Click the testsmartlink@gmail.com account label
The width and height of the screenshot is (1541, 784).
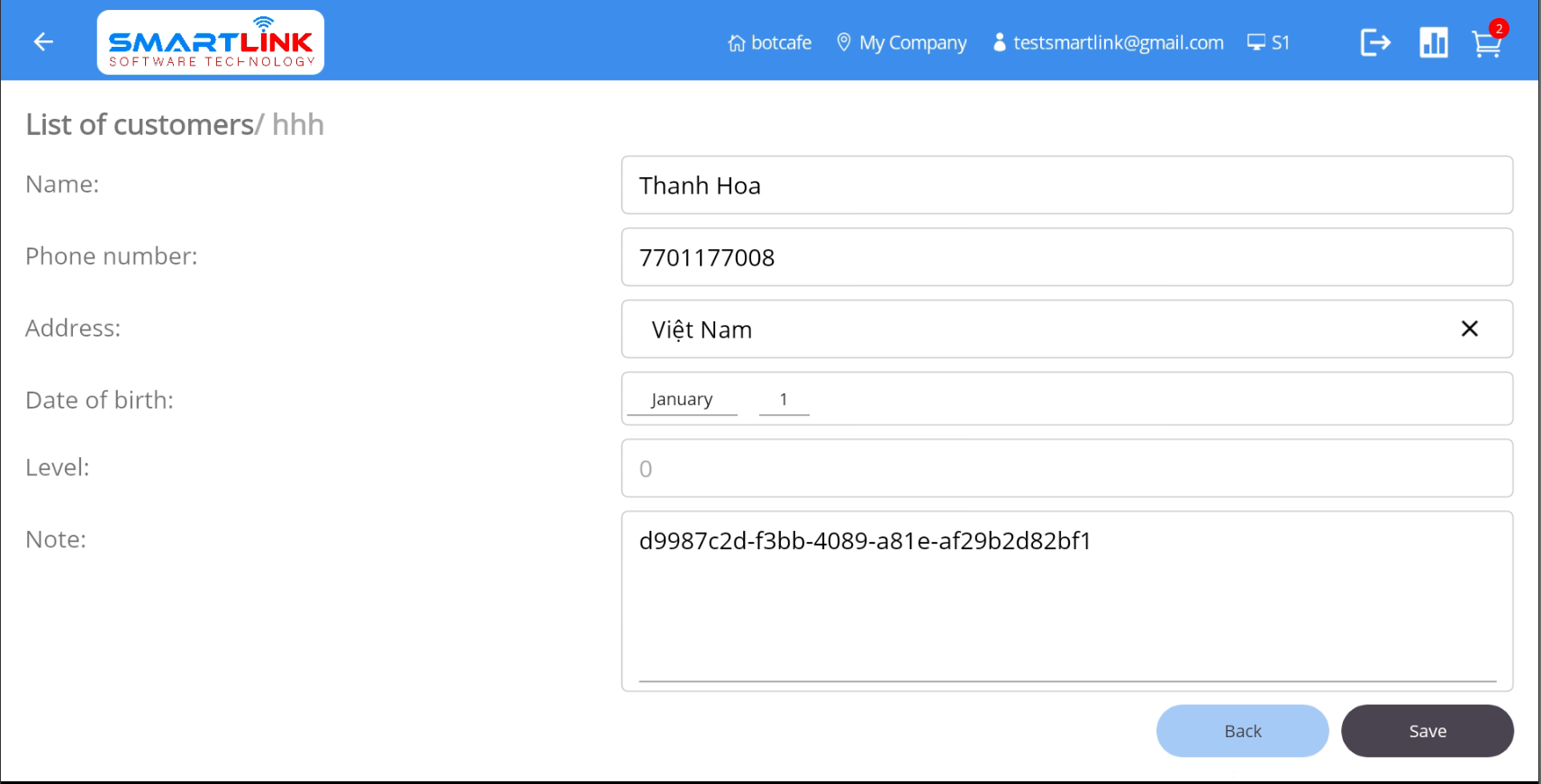click(1118, 42)
